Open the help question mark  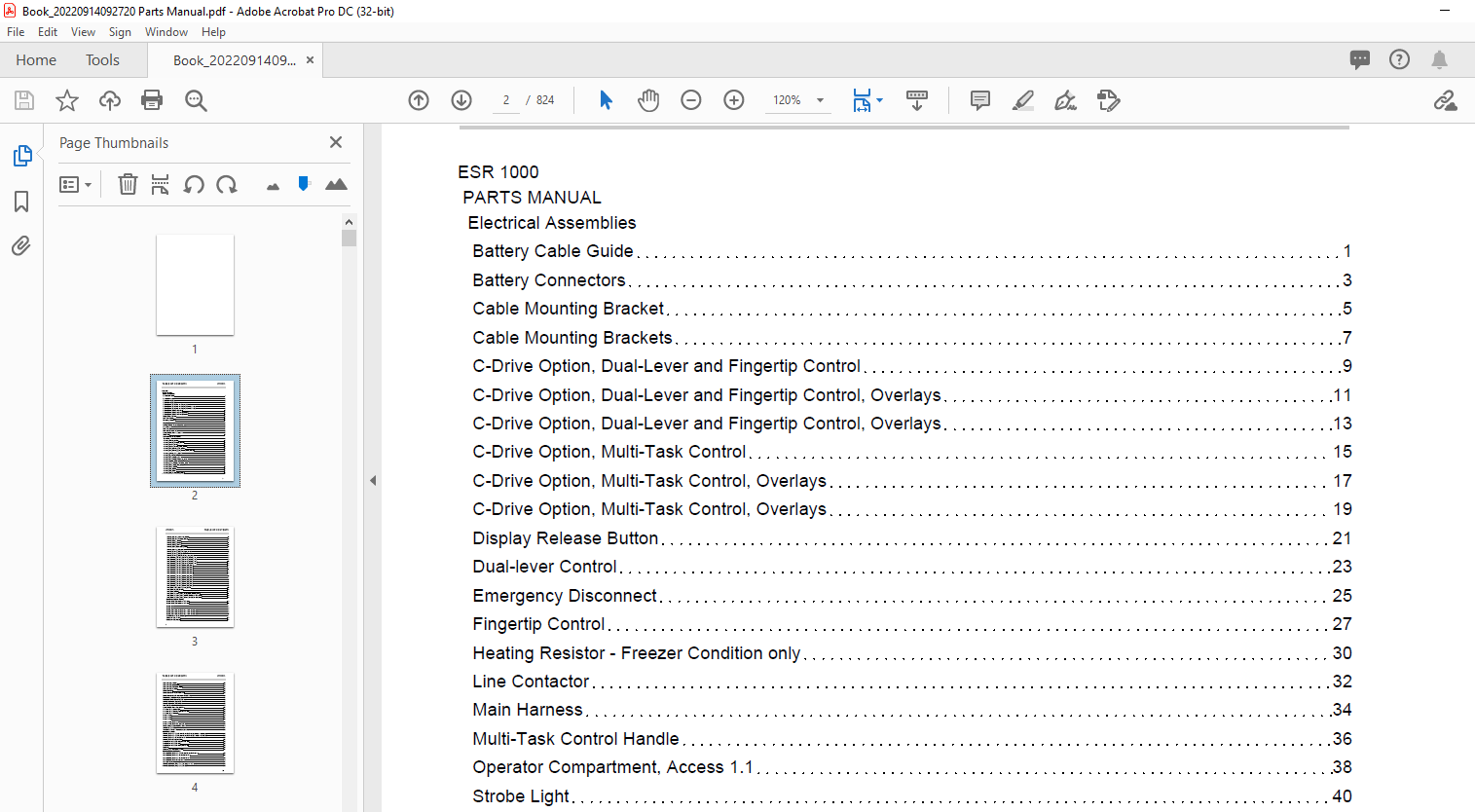tap(1399, 59)
